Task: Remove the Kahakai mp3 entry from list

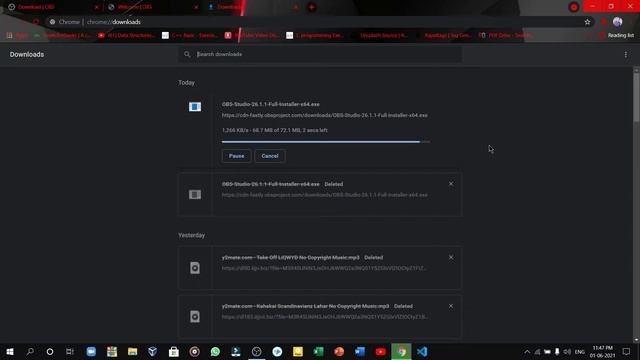Action: click(451, 306)
